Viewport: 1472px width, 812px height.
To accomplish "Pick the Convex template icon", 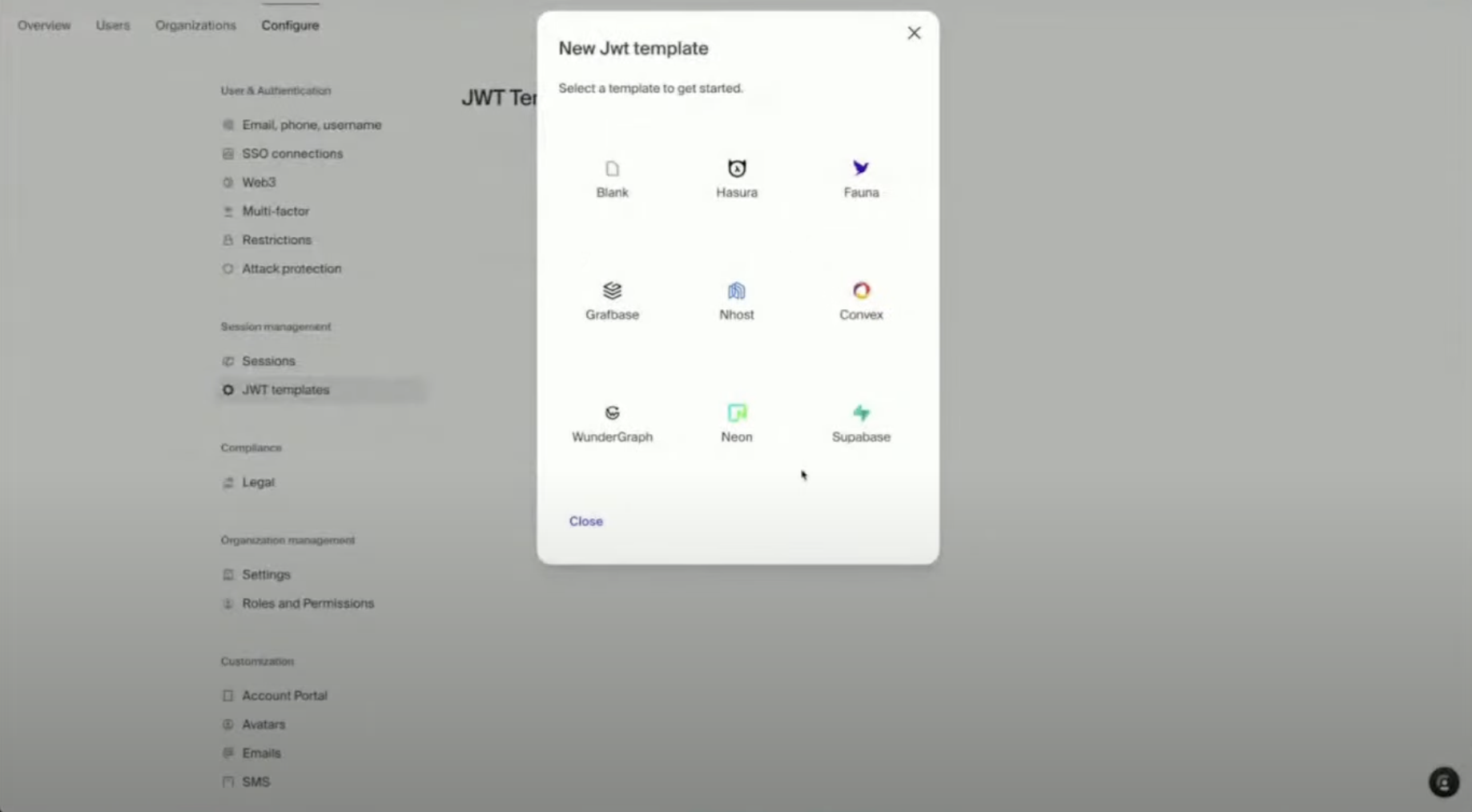I will (861, 291).
